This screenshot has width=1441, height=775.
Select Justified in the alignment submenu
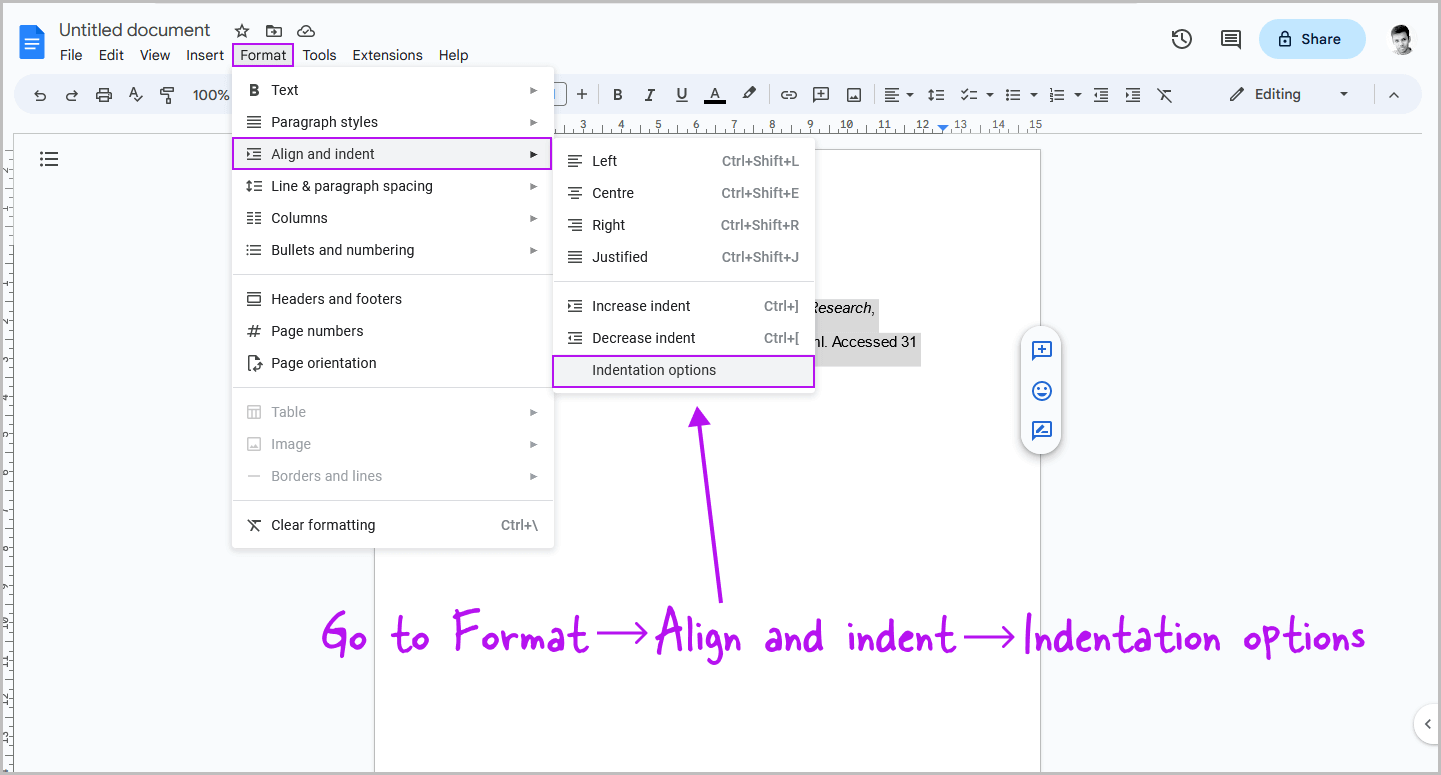coord(620,257)
